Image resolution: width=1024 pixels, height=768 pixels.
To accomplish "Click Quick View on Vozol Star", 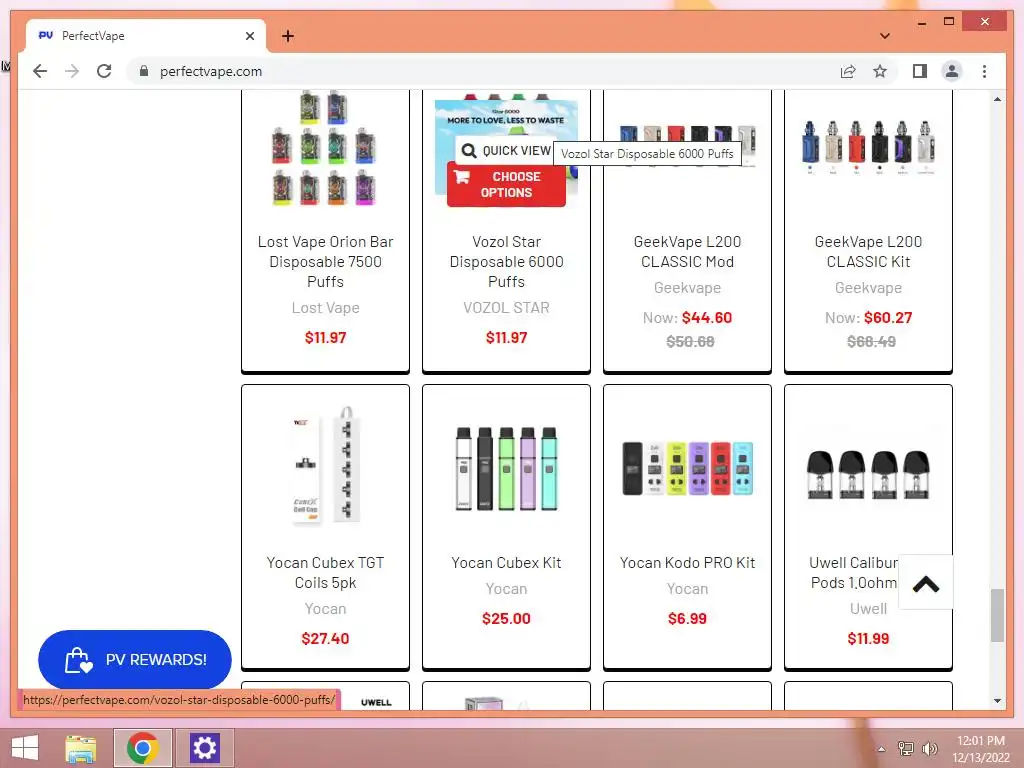I will click(x=506, y=151).
